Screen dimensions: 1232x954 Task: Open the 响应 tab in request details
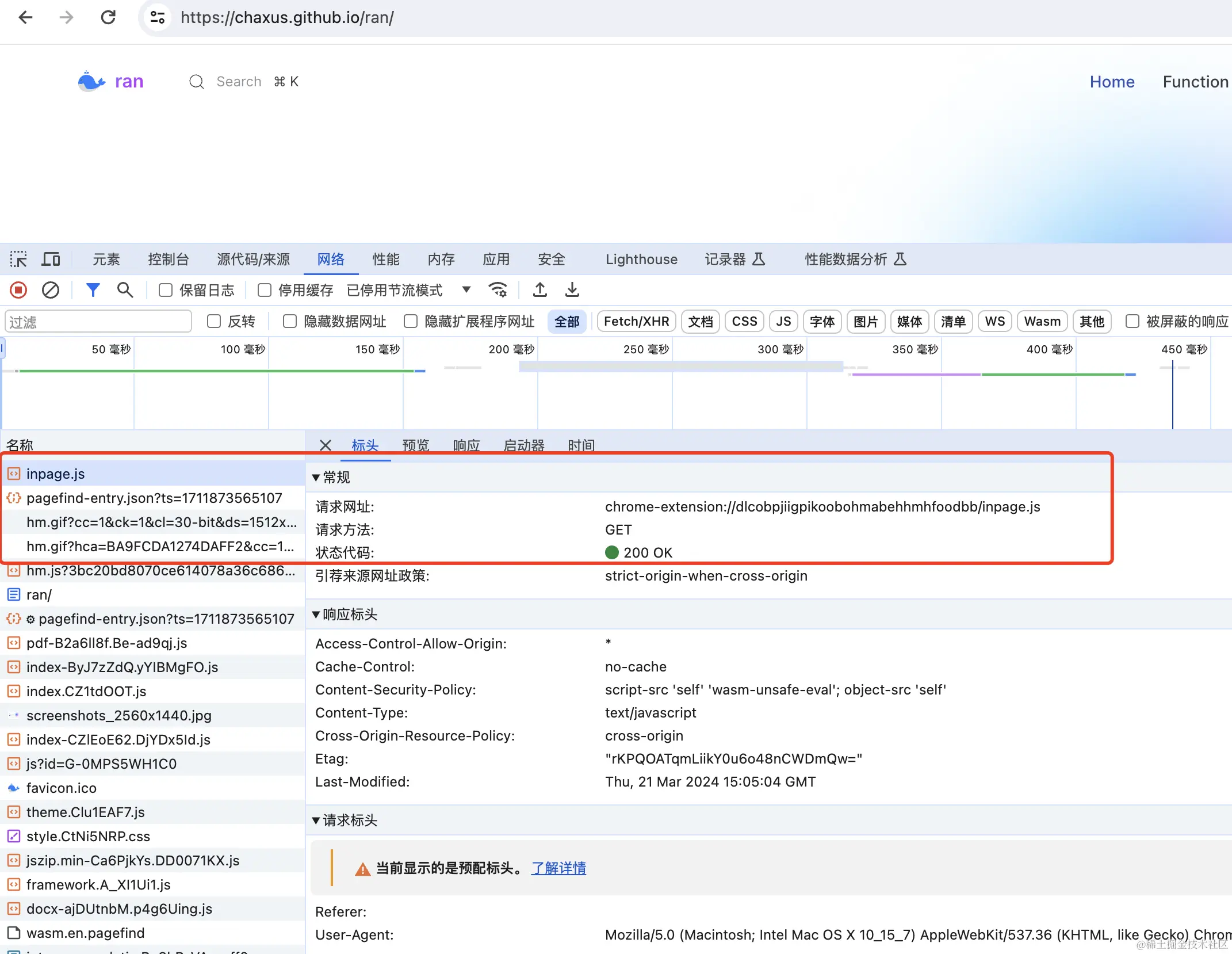tap(466, 445)
